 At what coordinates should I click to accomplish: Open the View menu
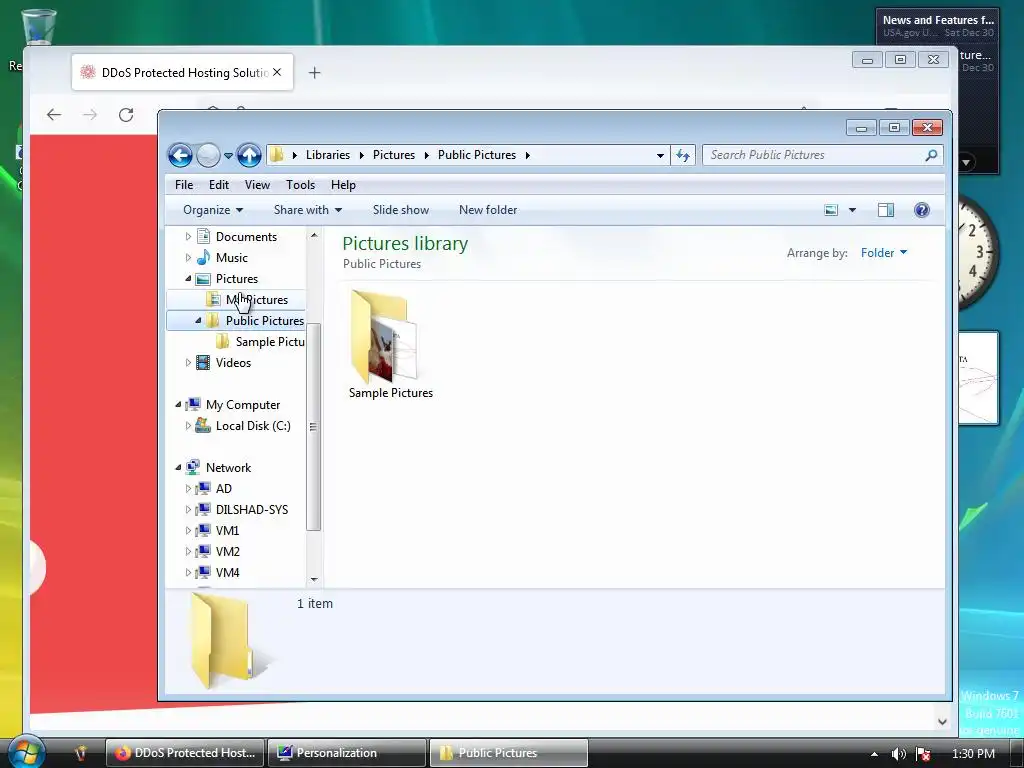(x=257, y=185)
